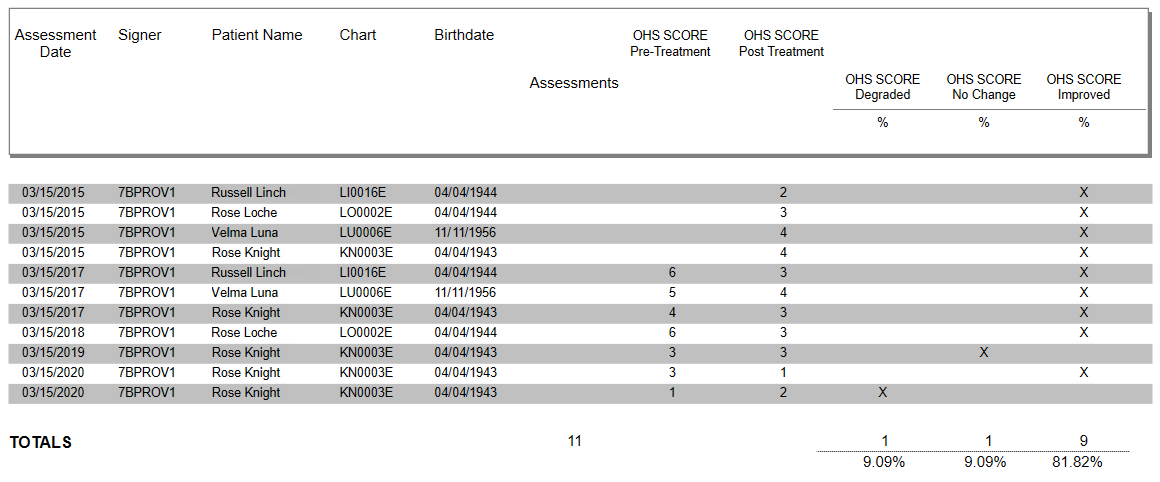Click the 03/15/2019 assessment date cell
Viewport: 1160px width, 482px height.
53,353
